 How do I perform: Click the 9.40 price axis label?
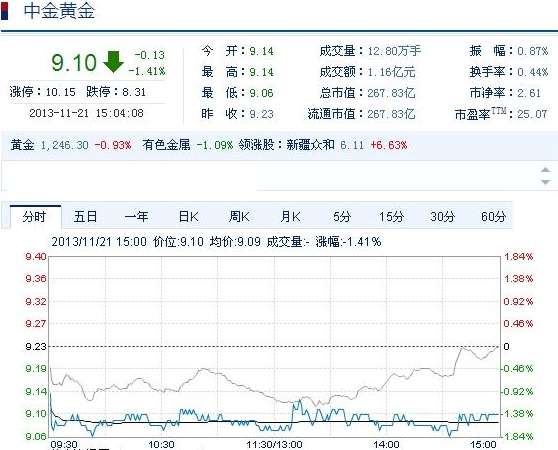pos(36,256)
